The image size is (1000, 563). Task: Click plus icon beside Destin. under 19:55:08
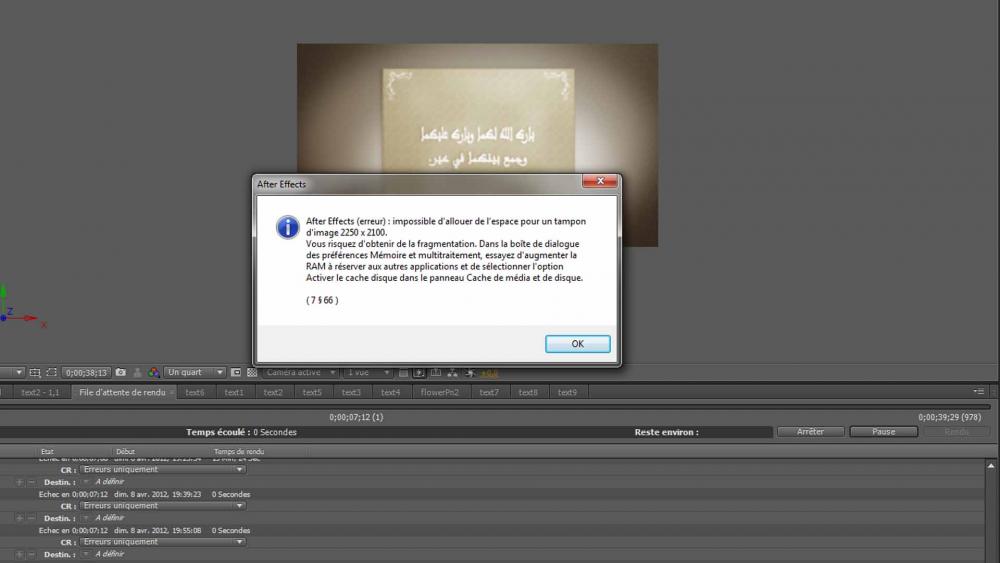click(19, 555)
